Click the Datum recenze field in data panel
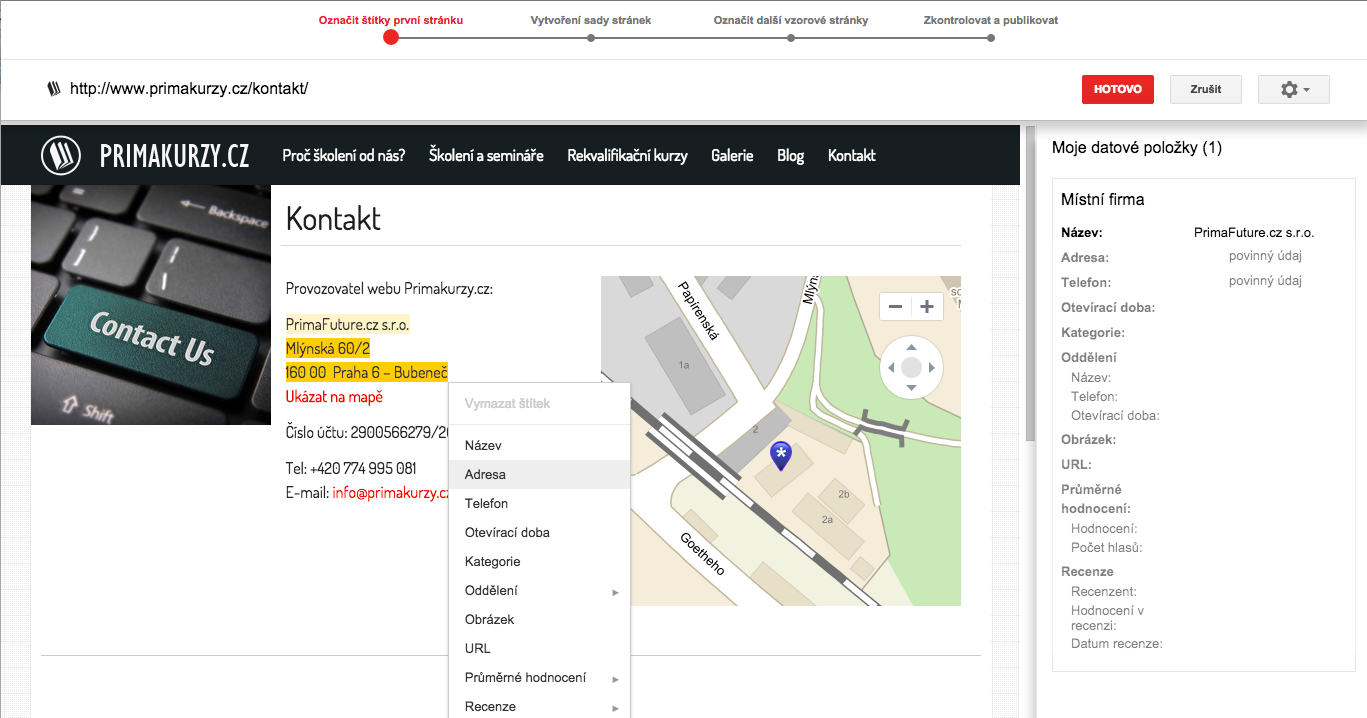Screen dimensions: 1367x718 tap(1117, 643)
